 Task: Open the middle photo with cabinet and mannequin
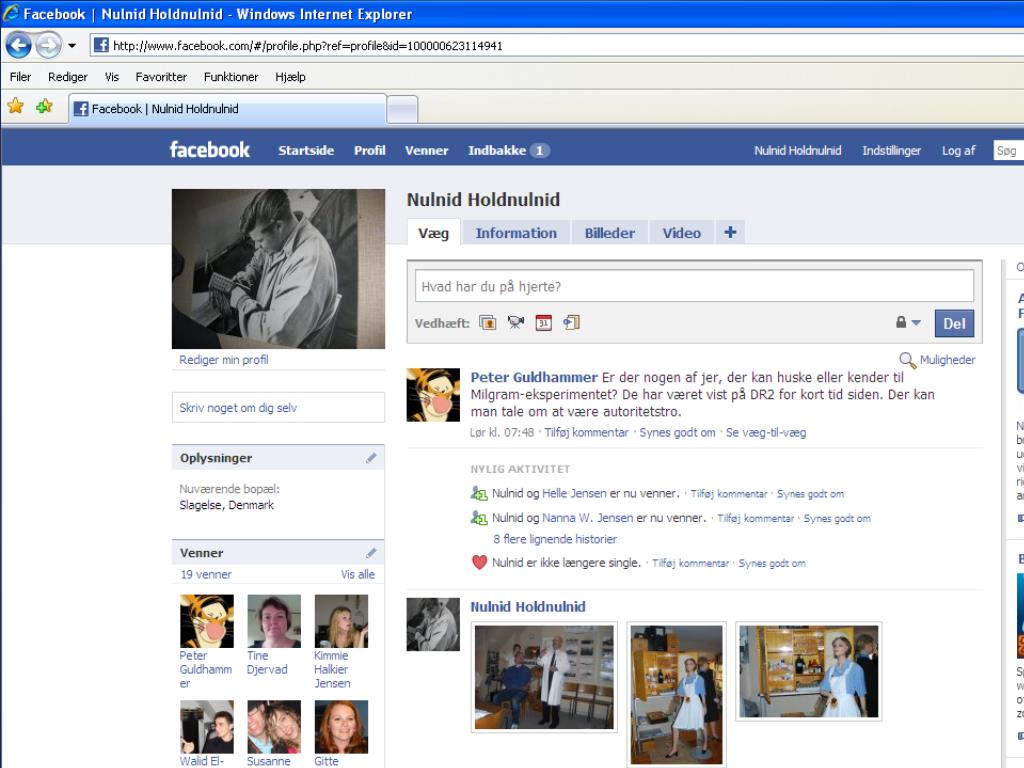[676, 695]
